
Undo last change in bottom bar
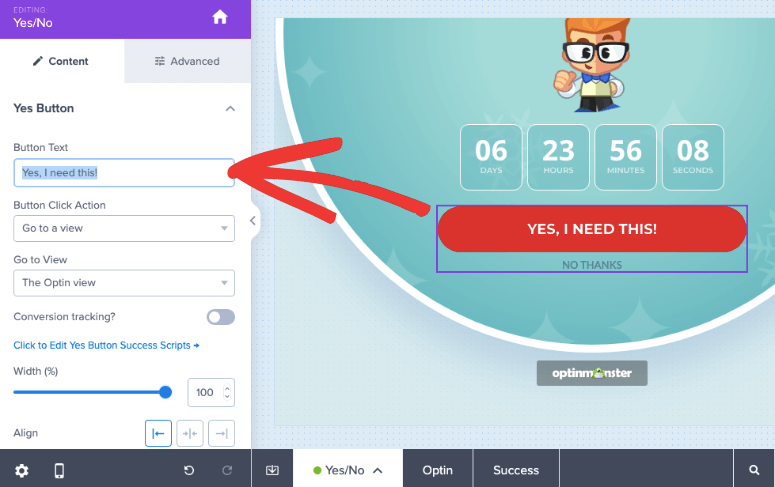[189, 470]
